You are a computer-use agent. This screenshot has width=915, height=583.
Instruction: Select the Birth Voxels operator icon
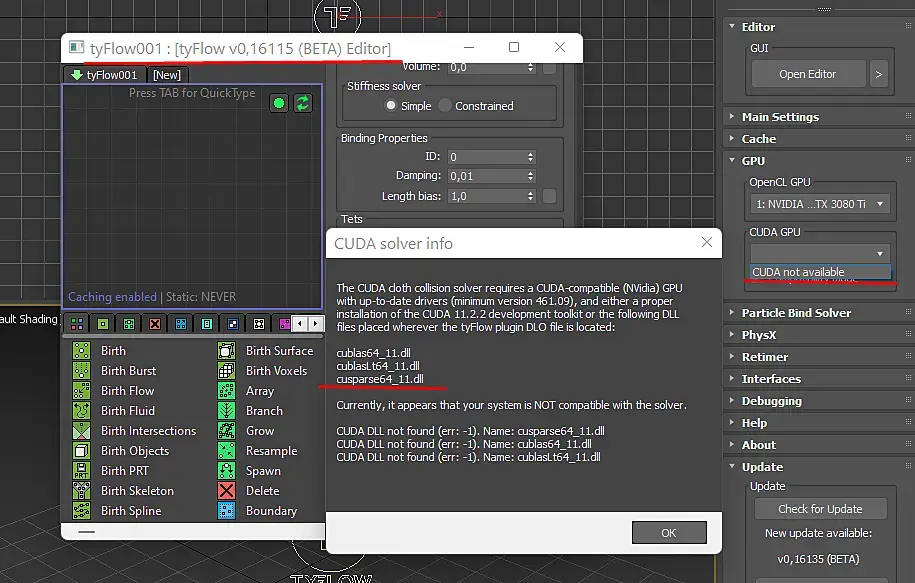(226, 371)
